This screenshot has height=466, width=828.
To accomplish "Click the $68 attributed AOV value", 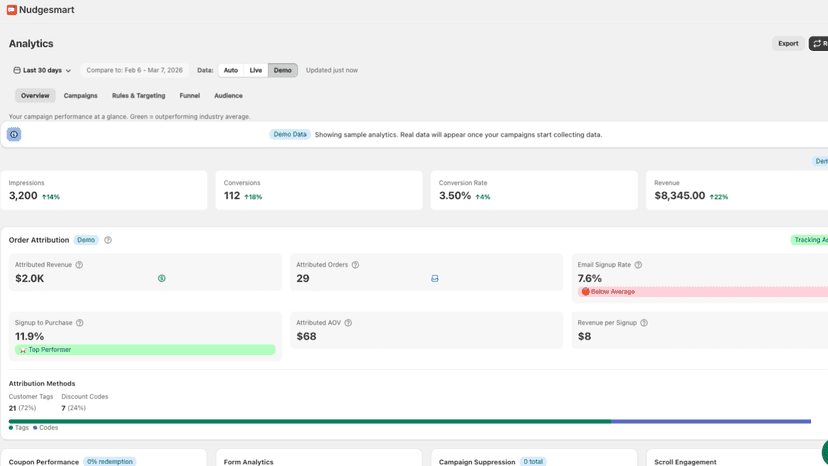I will 306,337.
